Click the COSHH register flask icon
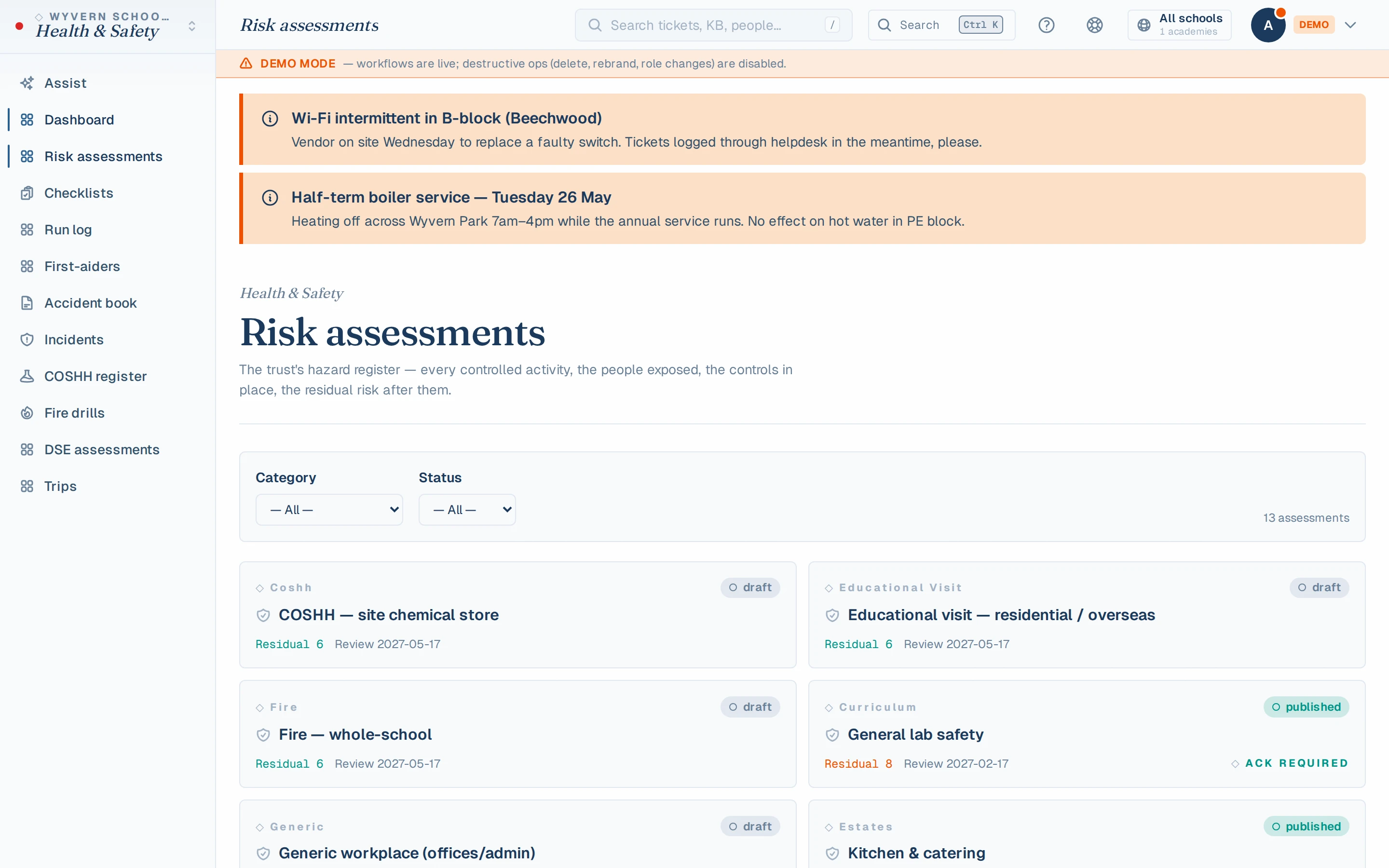Image resolution: width=1389 pixels, height=868 pixels. pos(27,377)
